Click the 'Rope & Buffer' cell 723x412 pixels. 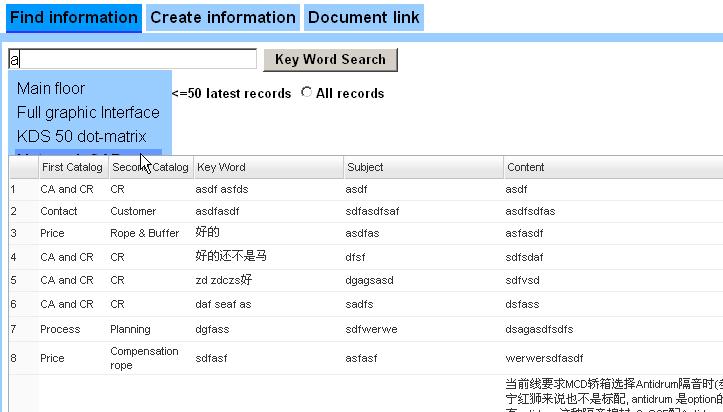[144, 233]
